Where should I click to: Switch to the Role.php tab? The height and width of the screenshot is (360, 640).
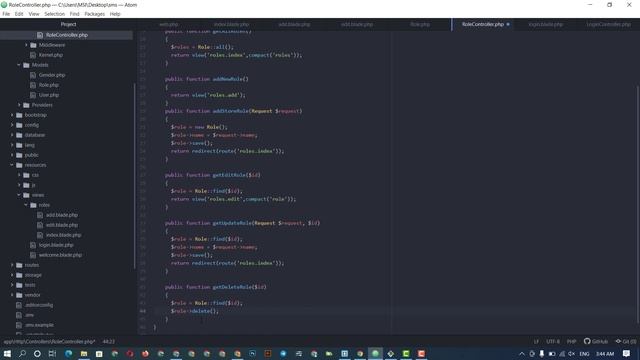(x=420, y=24)
